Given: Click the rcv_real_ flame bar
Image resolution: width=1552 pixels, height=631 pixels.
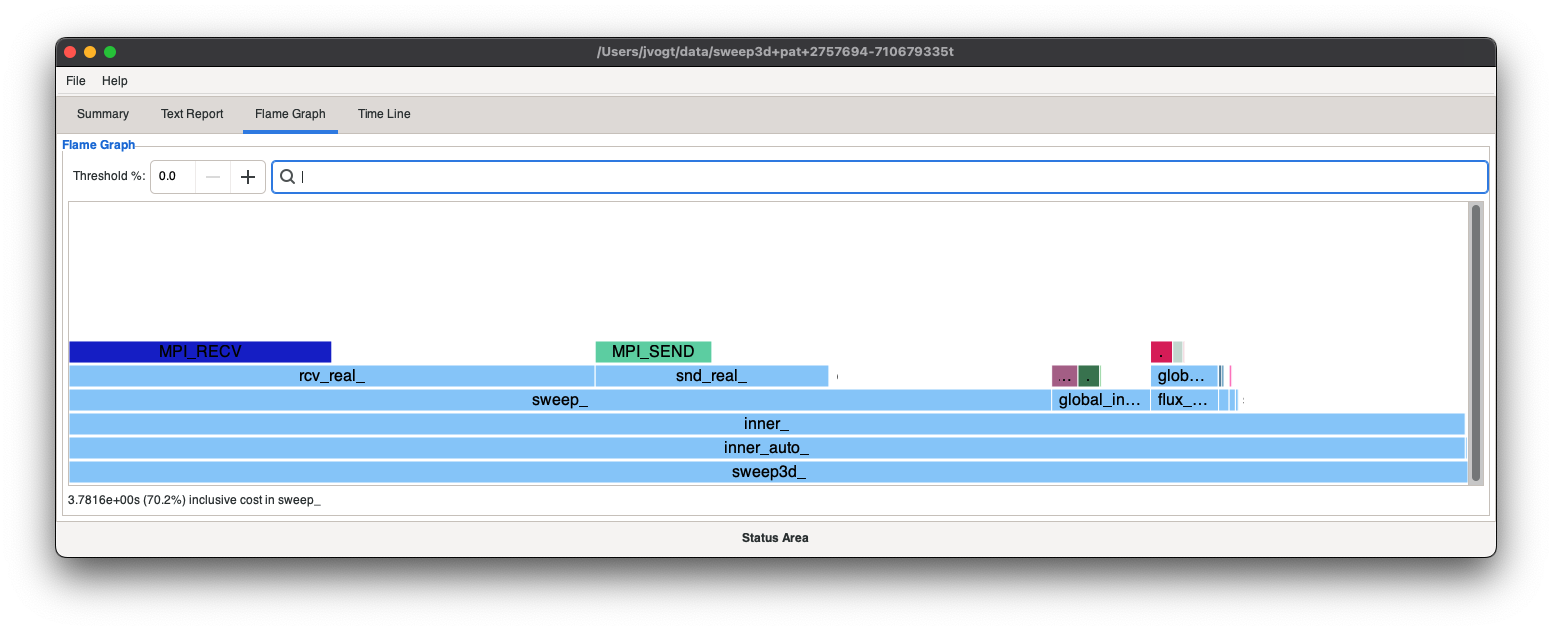Looking at the screenshot, I should (331, 376).
